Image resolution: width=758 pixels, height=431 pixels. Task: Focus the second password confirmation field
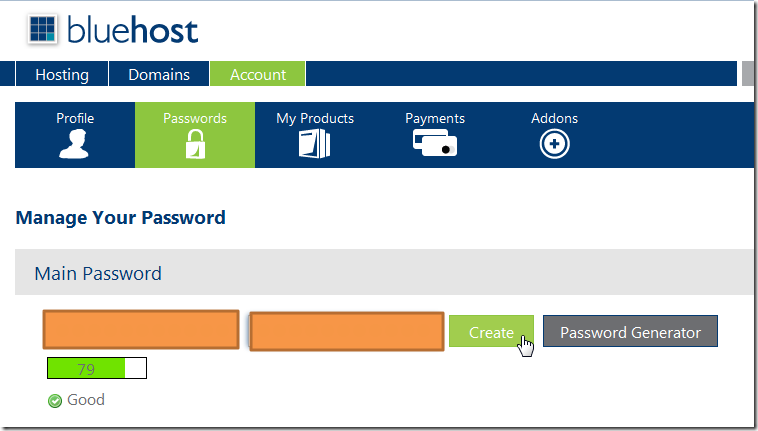[346, 332]
